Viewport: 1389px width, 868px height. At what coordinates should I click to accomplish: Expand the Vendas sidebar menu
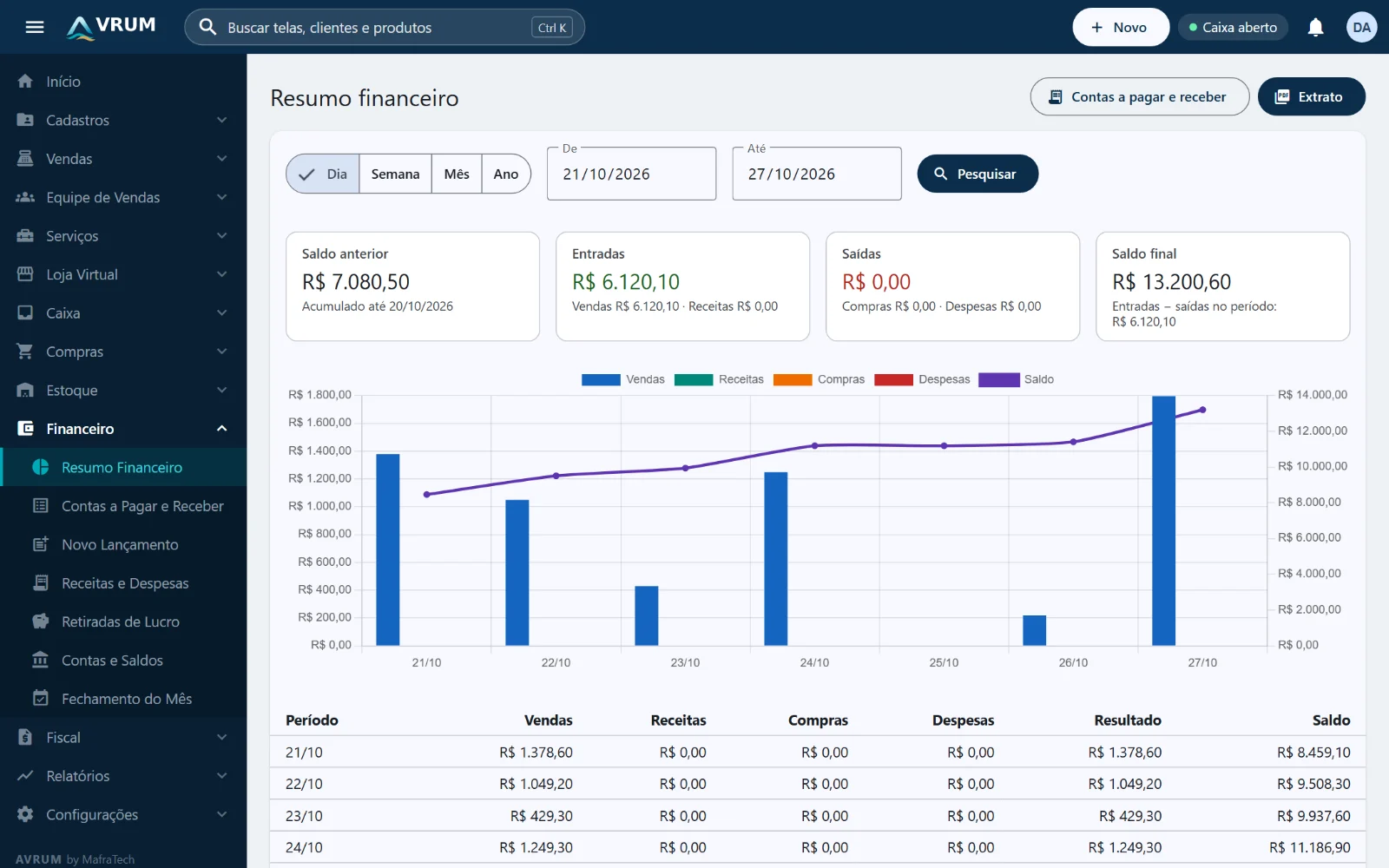pos(123,159)
